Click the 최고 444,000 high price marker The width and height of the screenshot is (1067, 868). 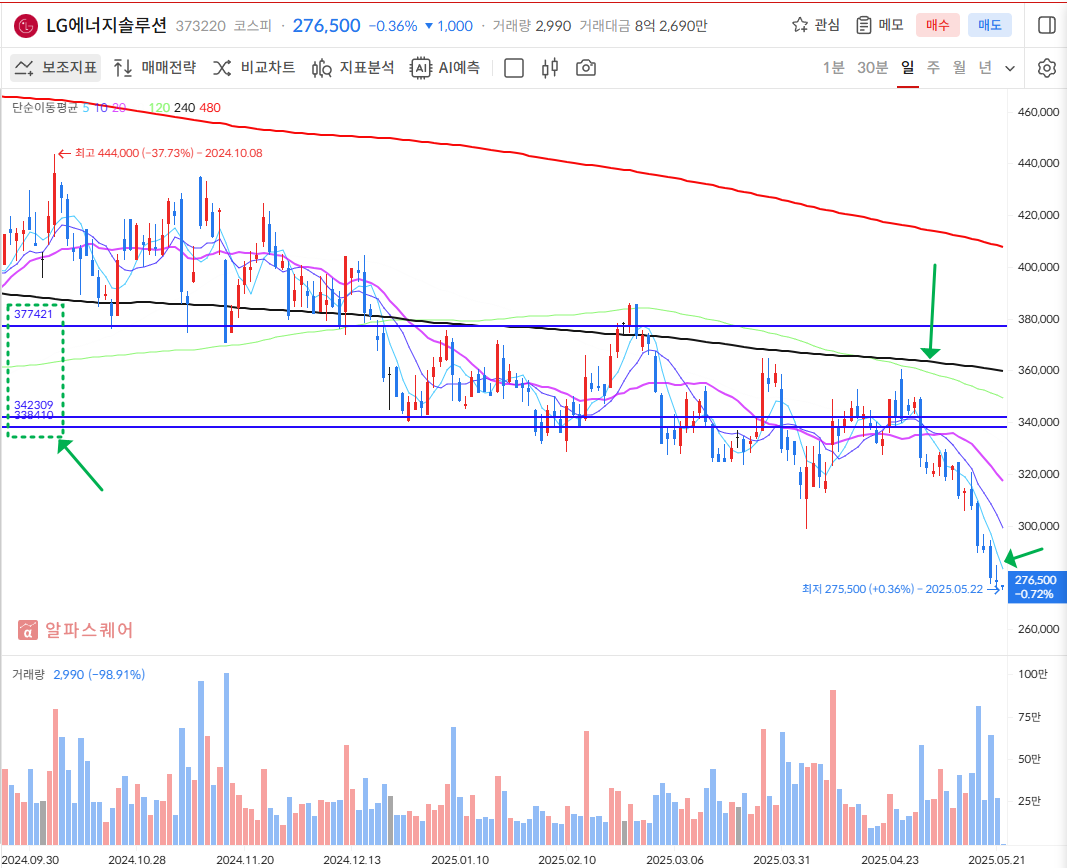160,153
